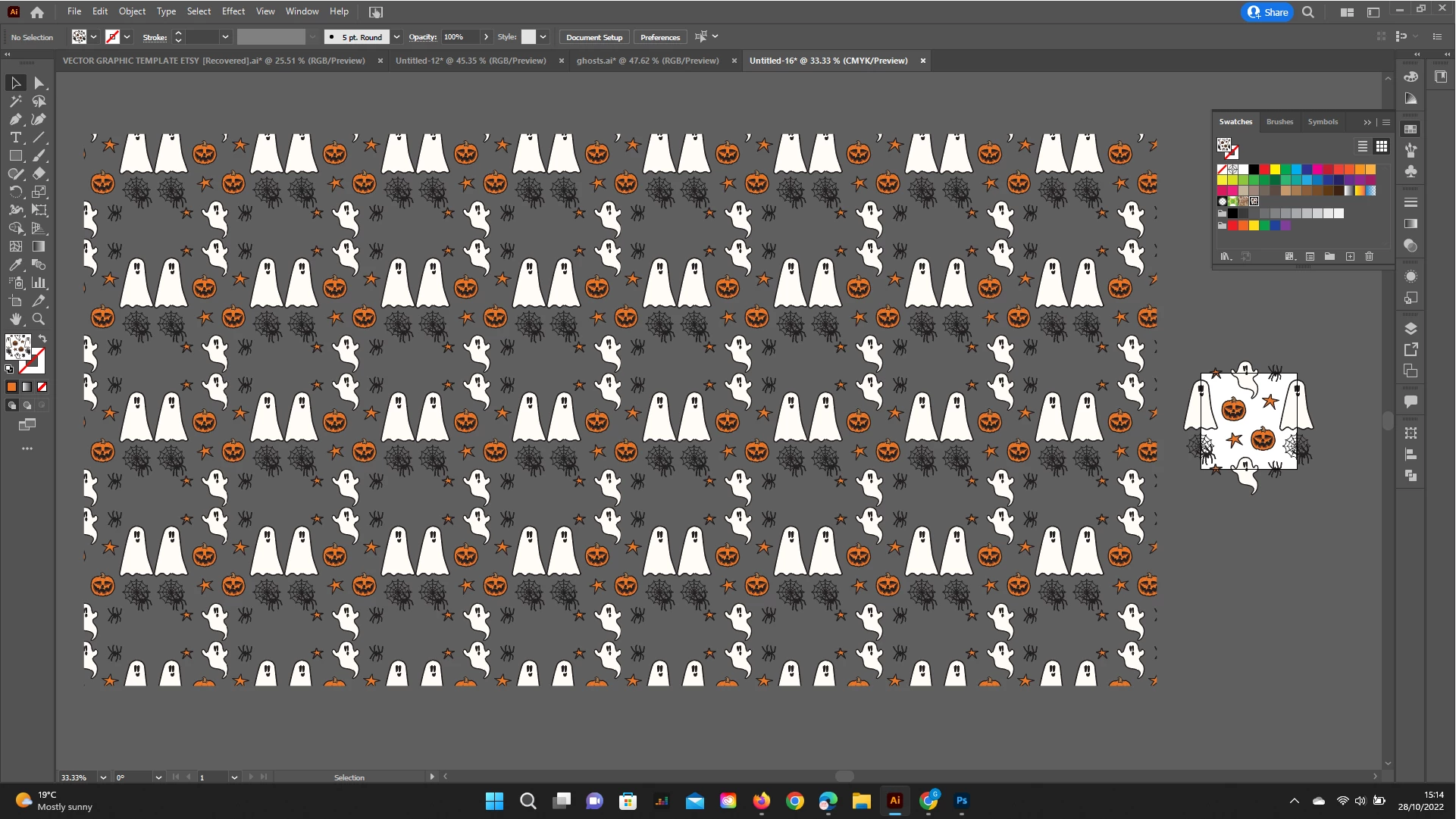The height and width of the screenshot is (819, 1456).
Task: Open the Swatches panel hamburger menu
Action: tap(1386, 122)
